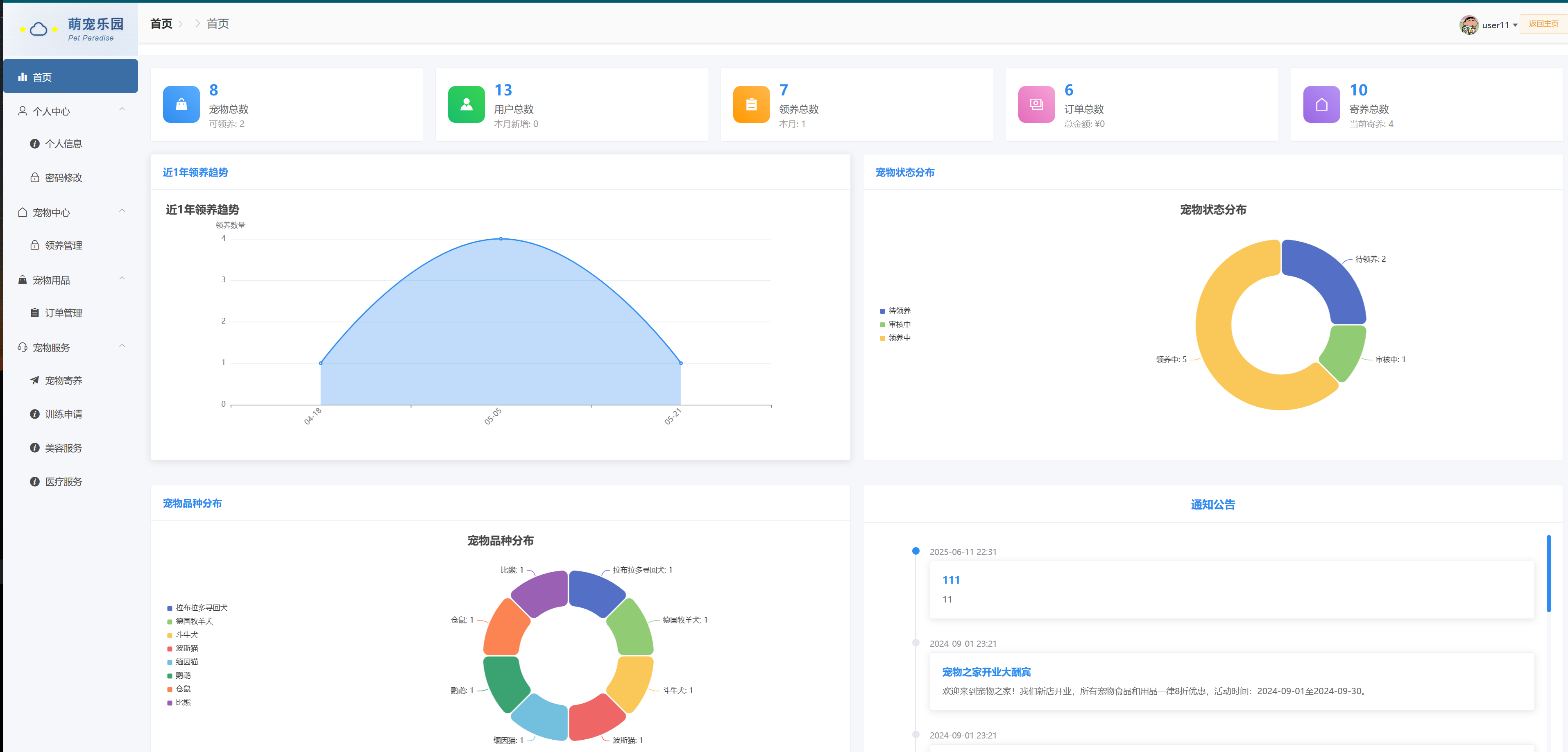Open 领养管理 menu item
This screenshot has height=752, width=1568.
click(70, 245)
